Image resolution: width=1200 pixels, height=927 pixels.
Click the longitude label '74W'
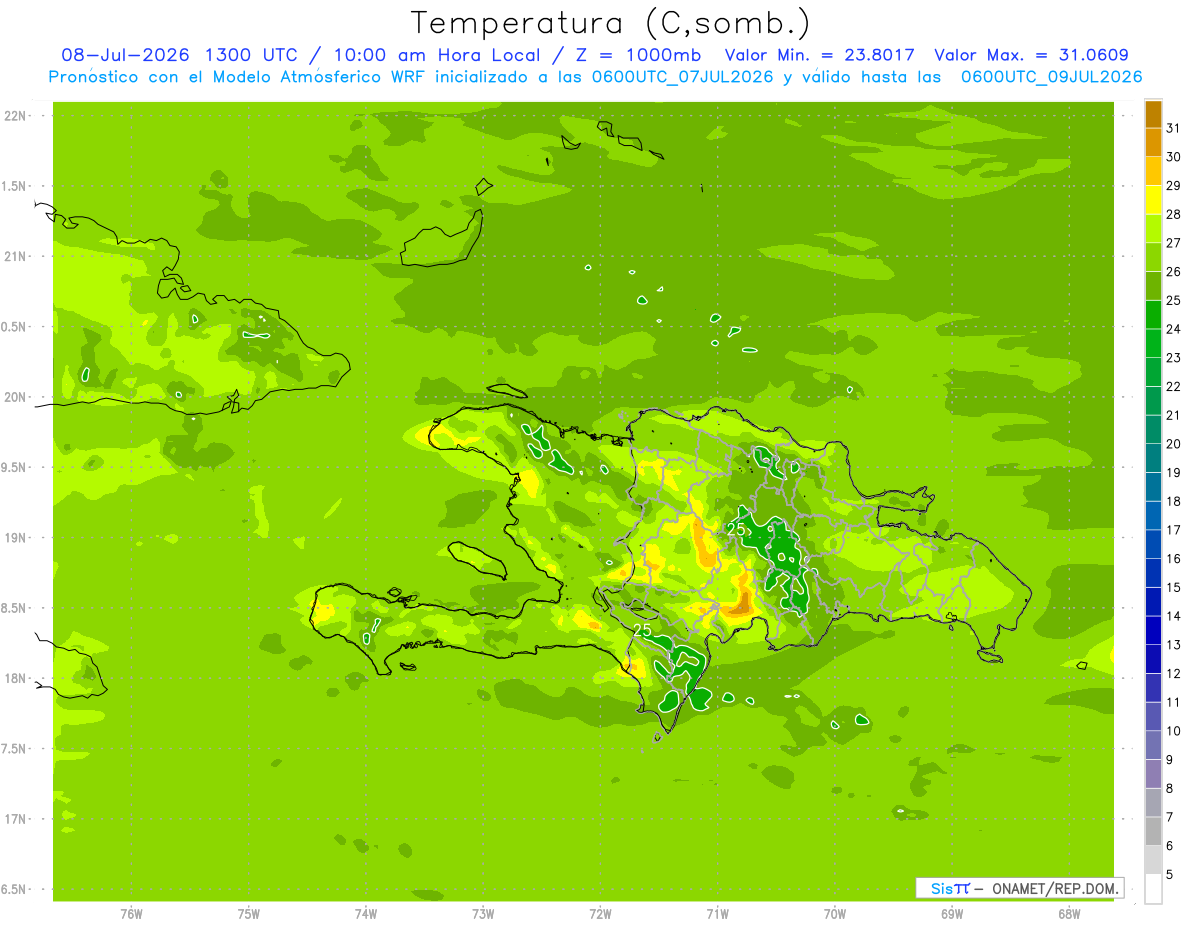[x=366, y=915]
